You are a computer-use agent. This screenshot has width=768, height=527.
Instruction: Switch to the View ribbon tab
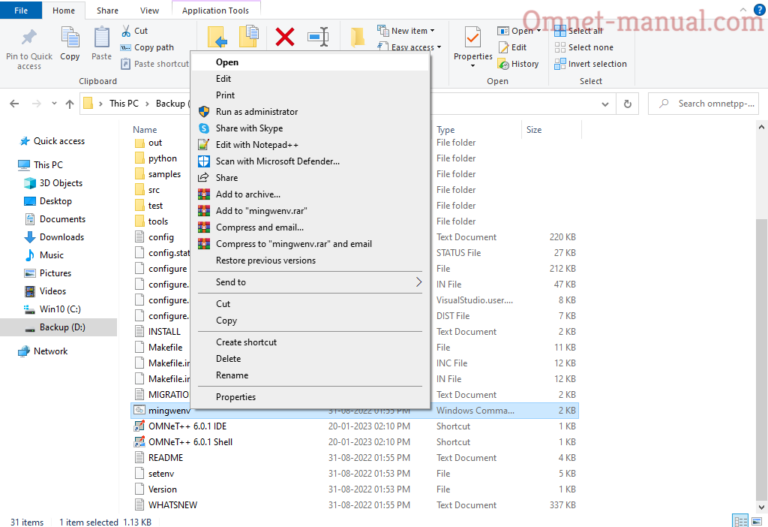click(x=149, y=10)
